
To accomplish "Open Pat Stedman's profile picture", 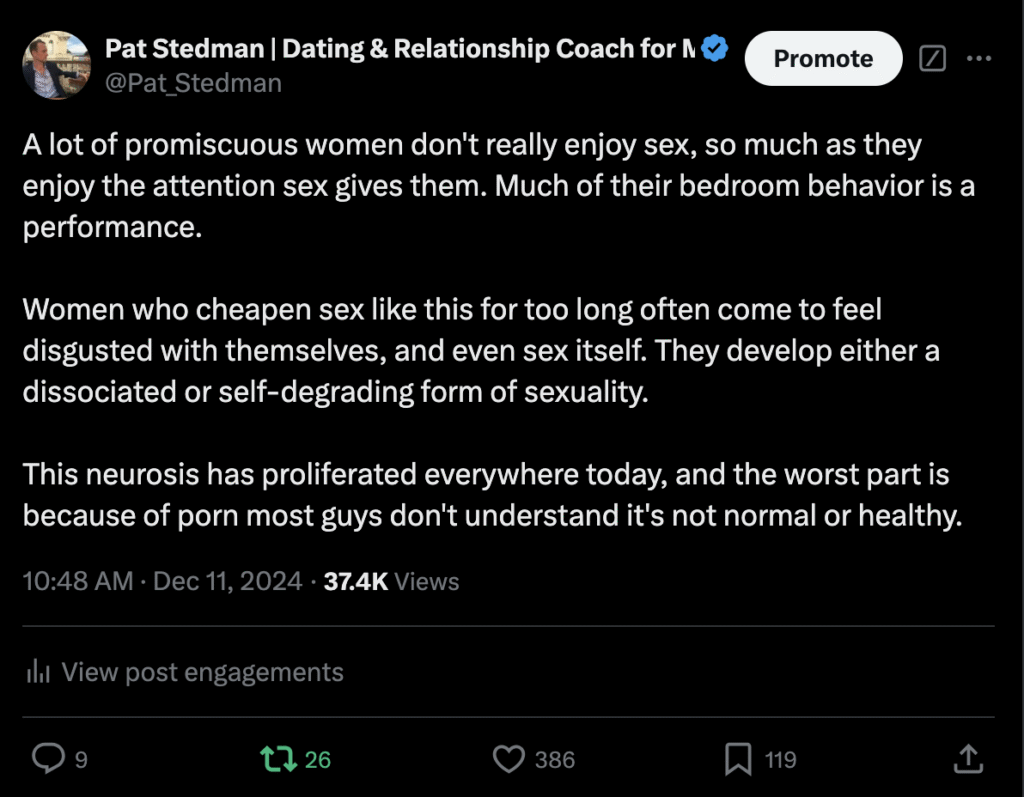I will 56,65.
